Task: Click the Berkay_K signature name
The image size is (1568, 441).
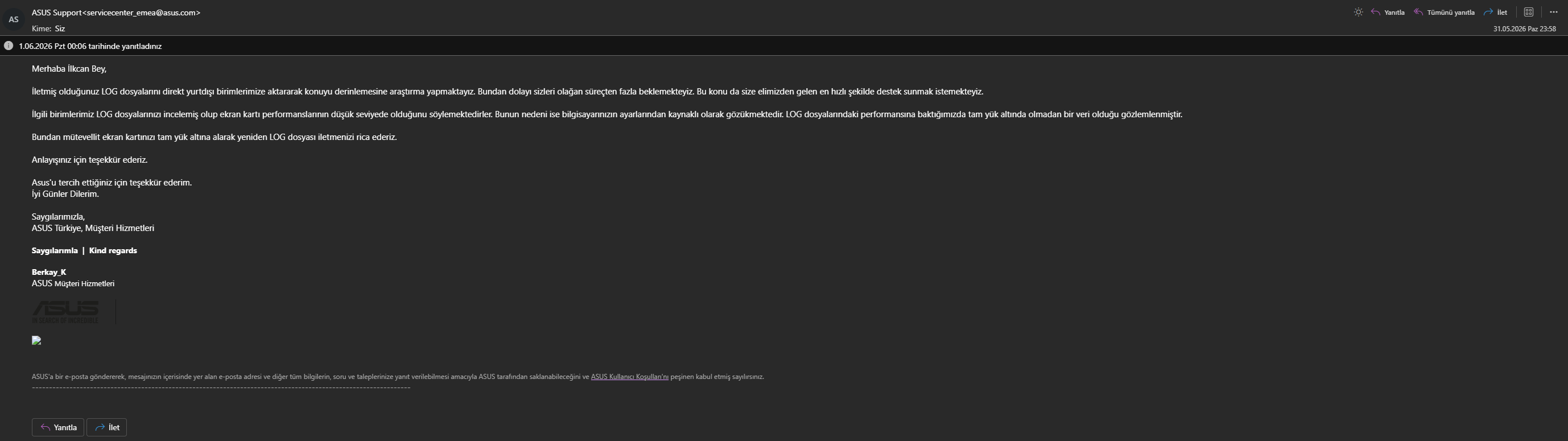Action: (49, 272)
